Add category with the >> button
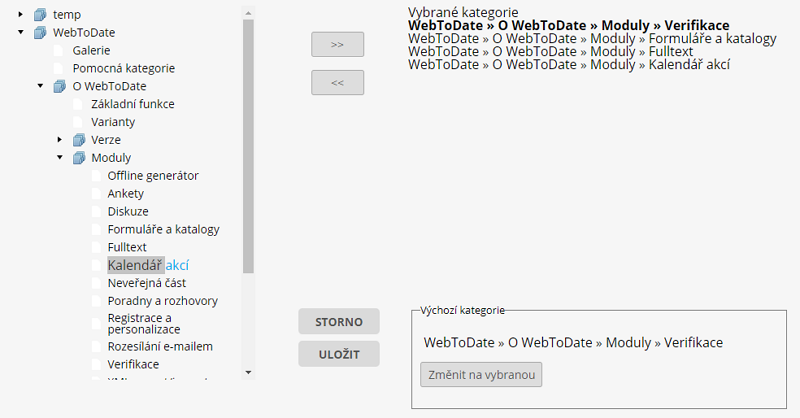This screenshot has width=800, height=418. pos(337,45)
